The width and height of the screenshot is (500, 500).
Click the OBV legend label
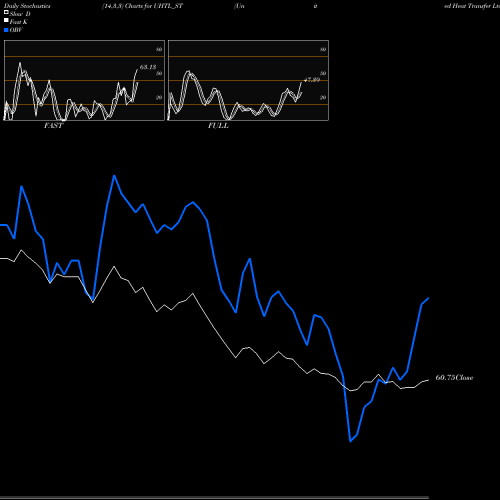(x=16, y=30)
